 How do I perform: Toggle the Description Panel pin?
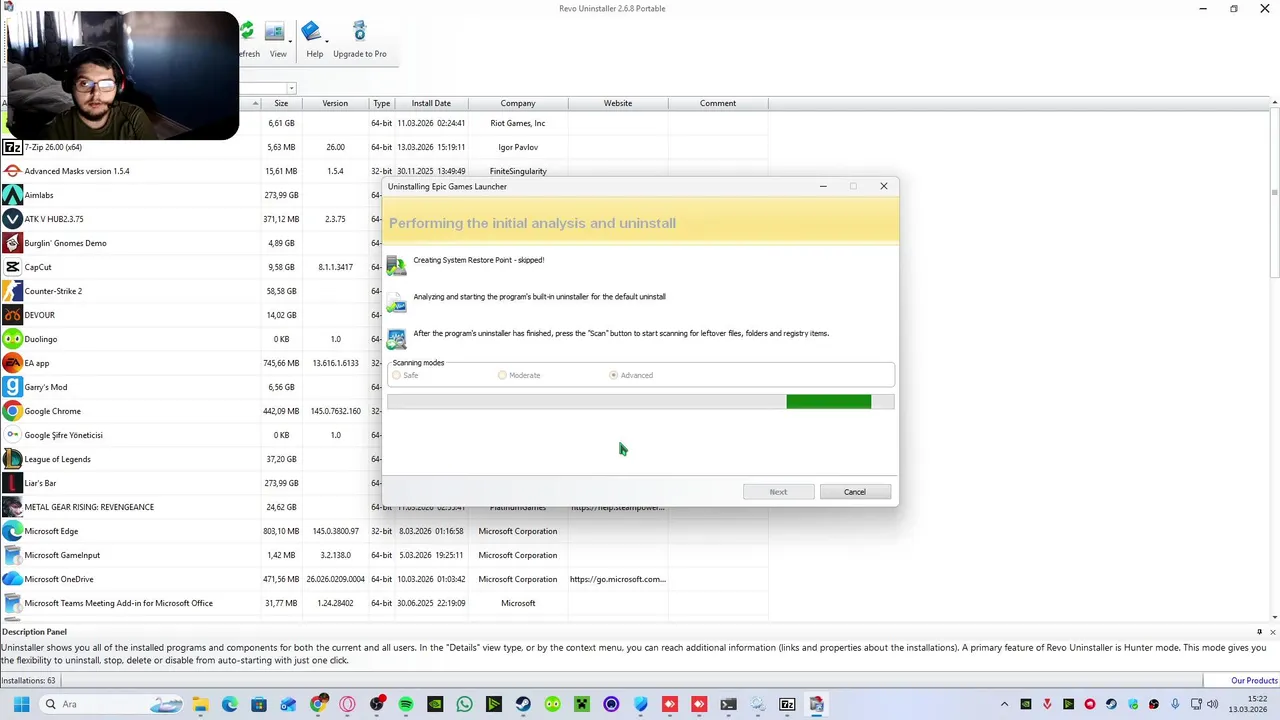(x=1259, y=632)
